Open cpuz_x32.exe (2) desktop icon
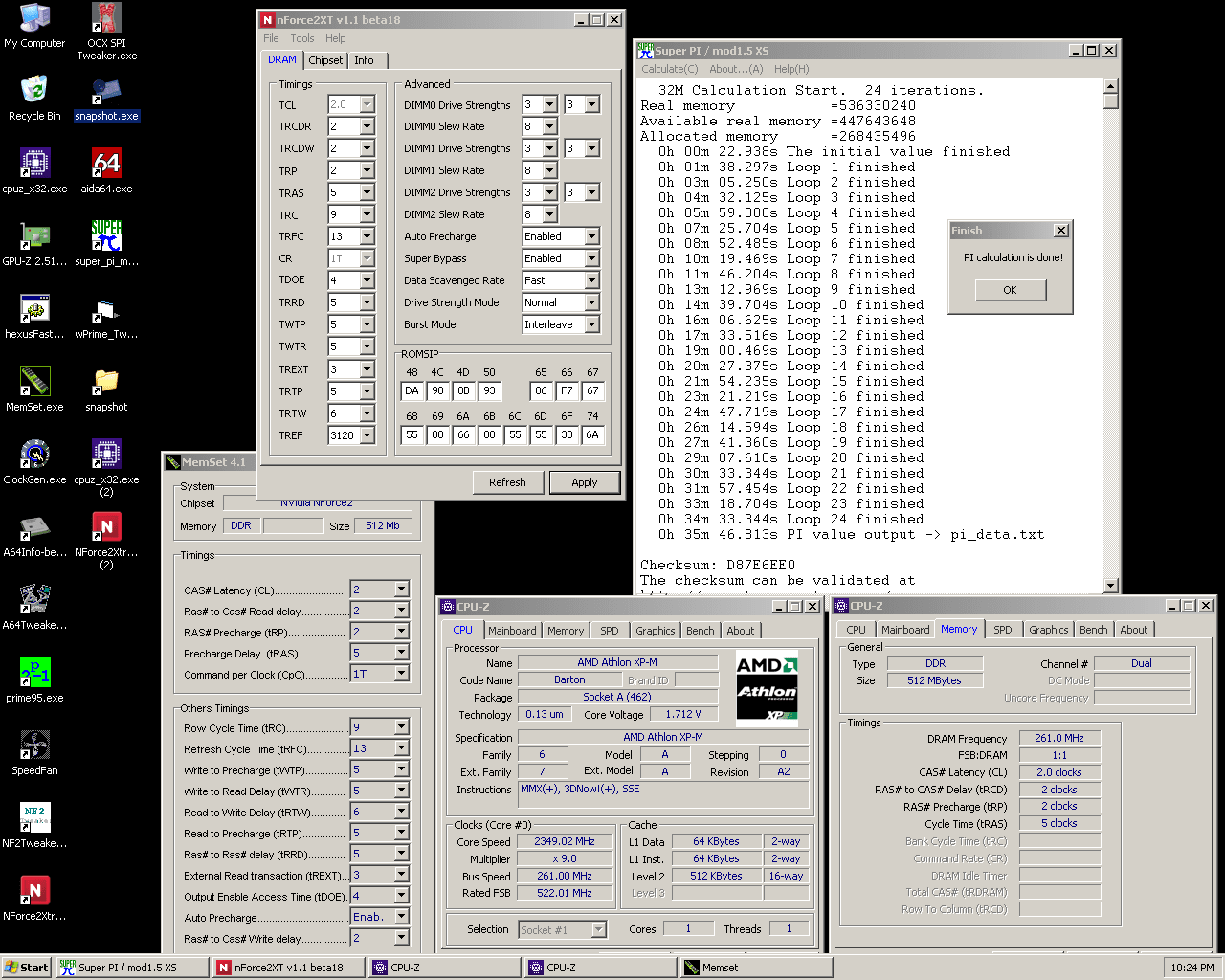Screen dimensions: 1225x980 coord(106,455)
